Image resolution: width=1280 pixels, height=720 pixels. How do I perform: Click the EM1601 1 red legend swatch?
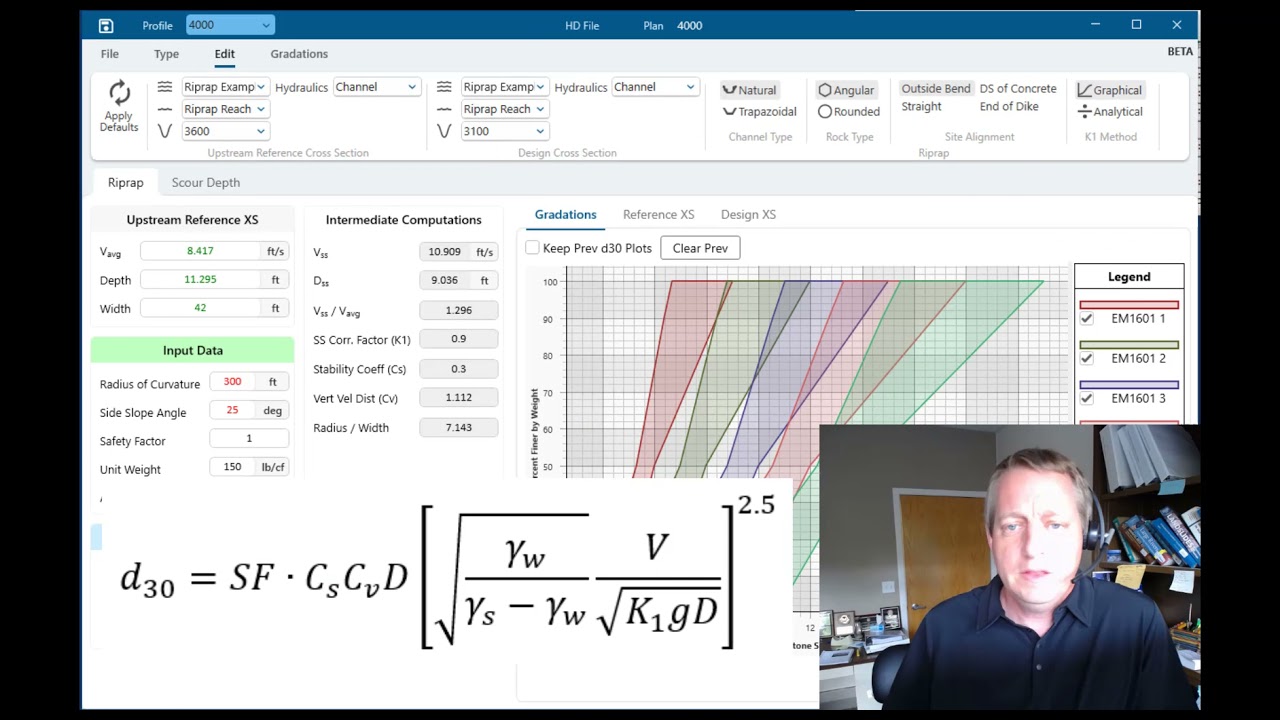(x=1129, y=305)
